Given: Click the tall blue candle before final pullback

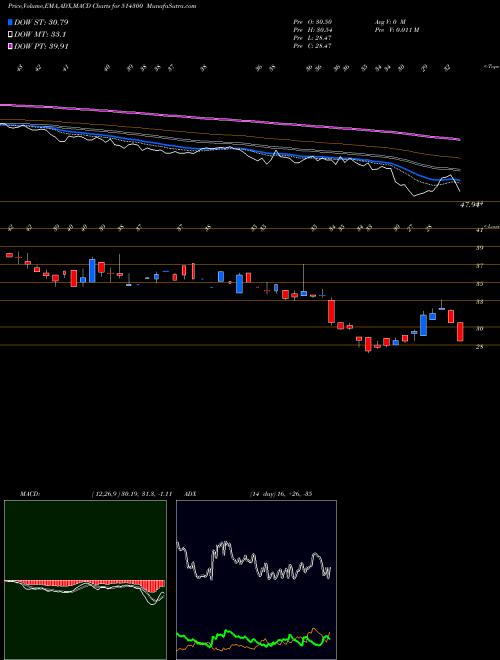Looking at the screenshot, I should (423, 325).
